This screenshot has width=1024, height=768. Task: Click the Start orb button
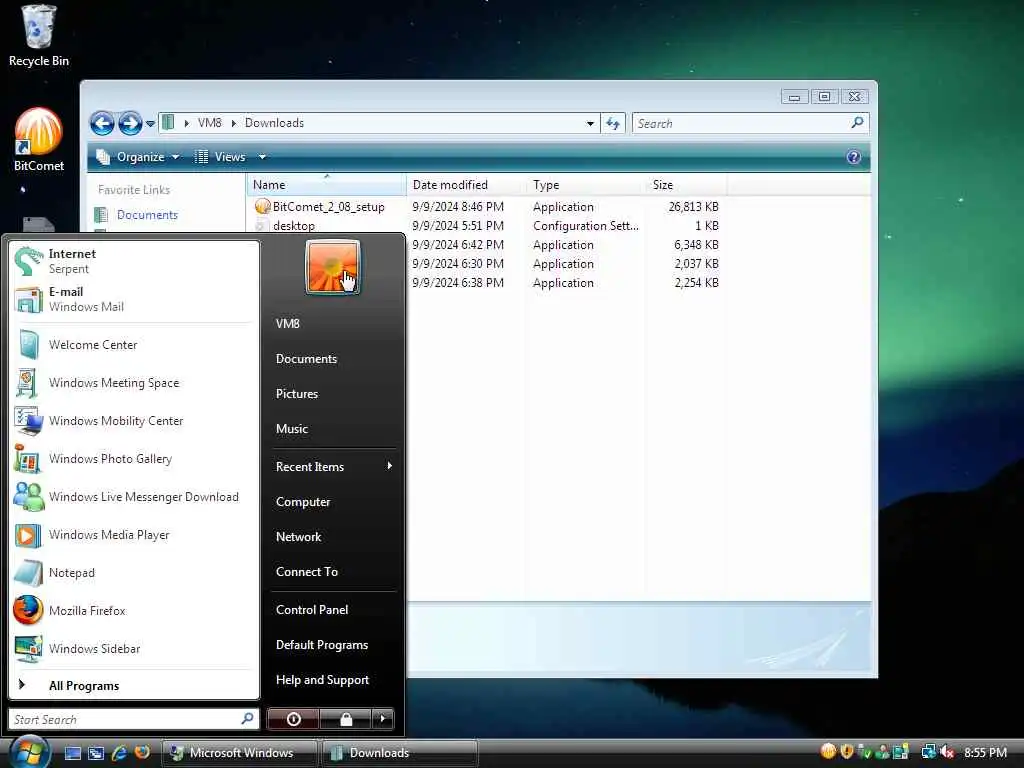29,752
